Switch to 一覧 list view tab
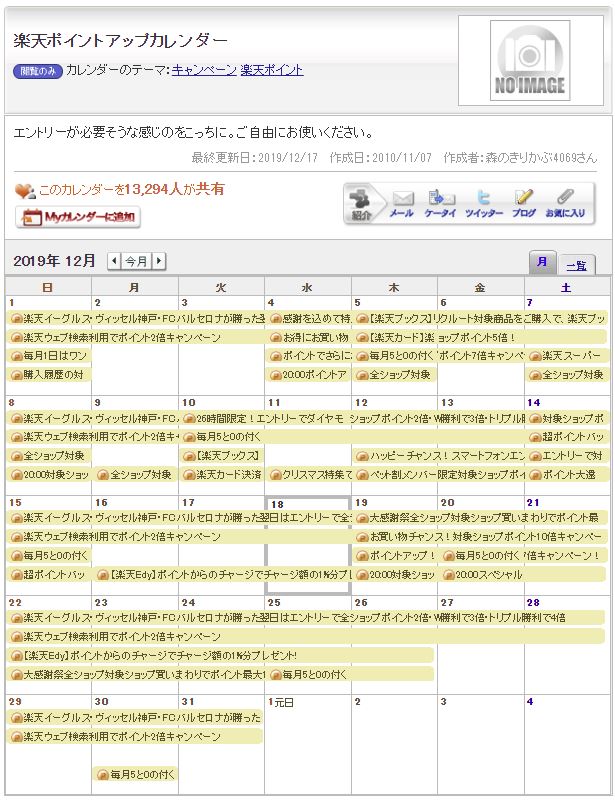Screen dimensions: 615x801 pyautogui.click(x=576, y=265)
